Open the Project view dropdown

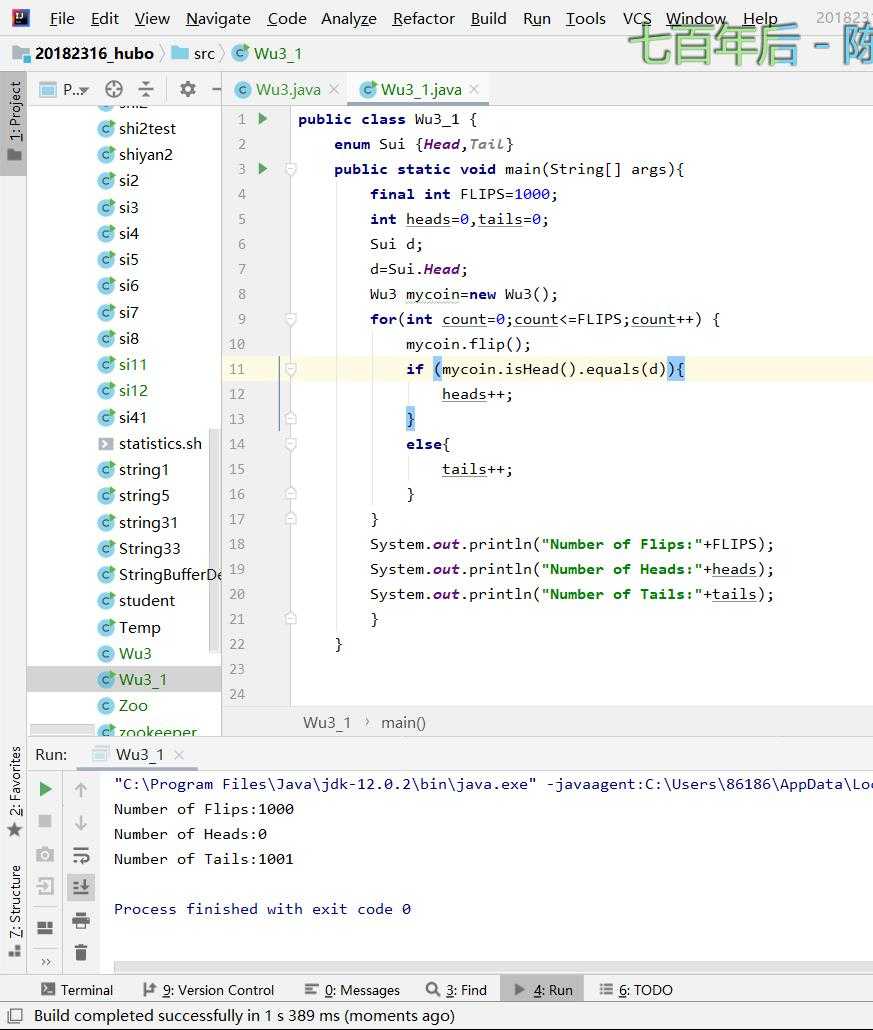coord(65,89)
